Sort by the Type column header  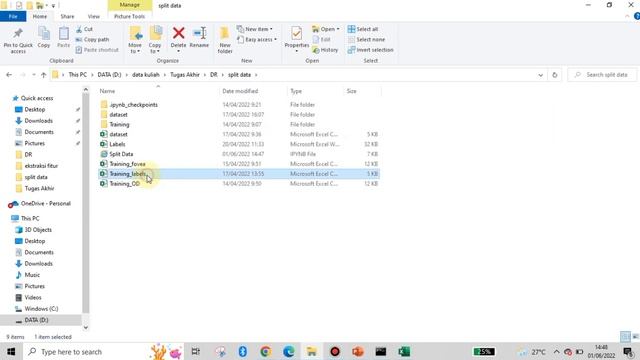296,91
